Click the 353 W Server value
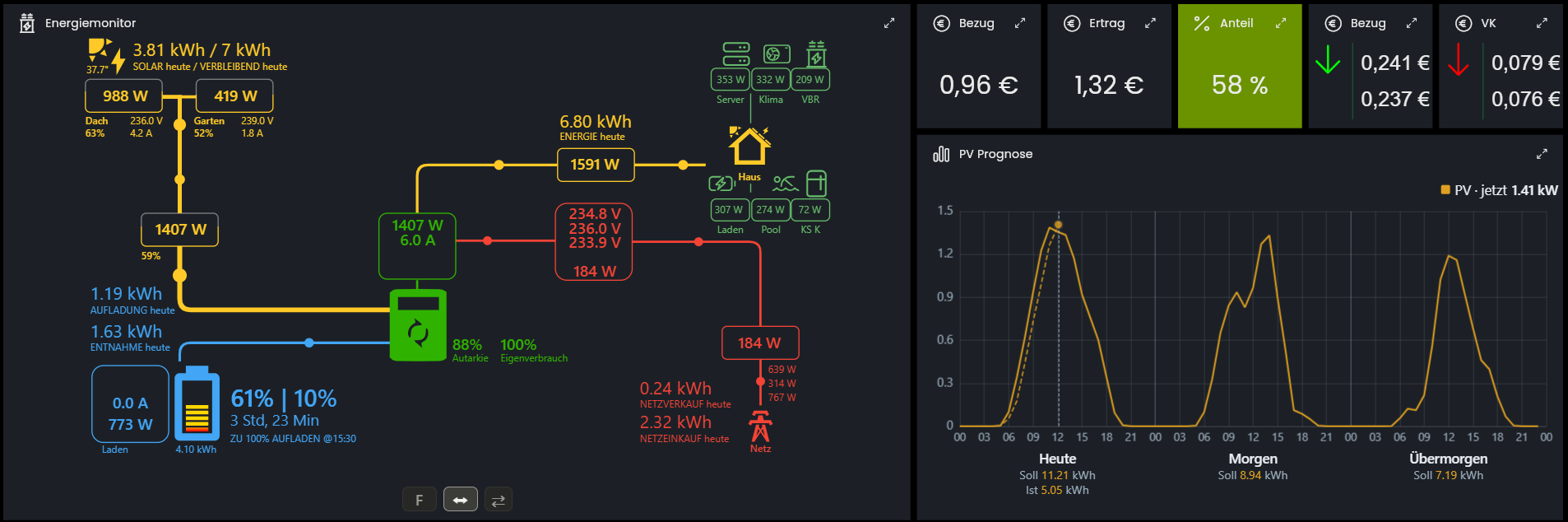Image resolution: width=1568 pixels, height=522 pixels. coord(730,80)
